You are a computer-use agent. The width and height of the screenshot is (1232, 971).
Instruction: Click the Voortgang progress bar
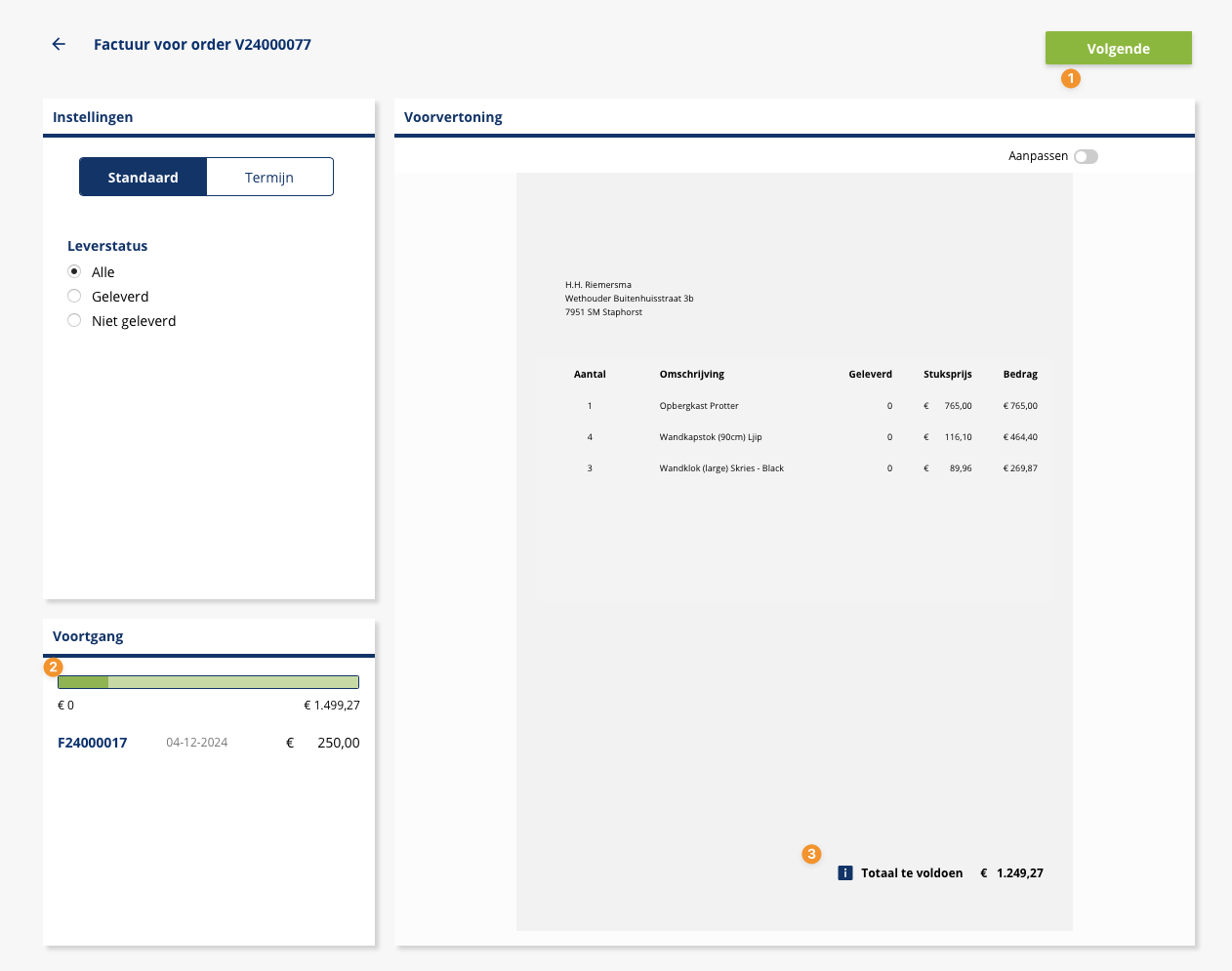click(208, 682)
